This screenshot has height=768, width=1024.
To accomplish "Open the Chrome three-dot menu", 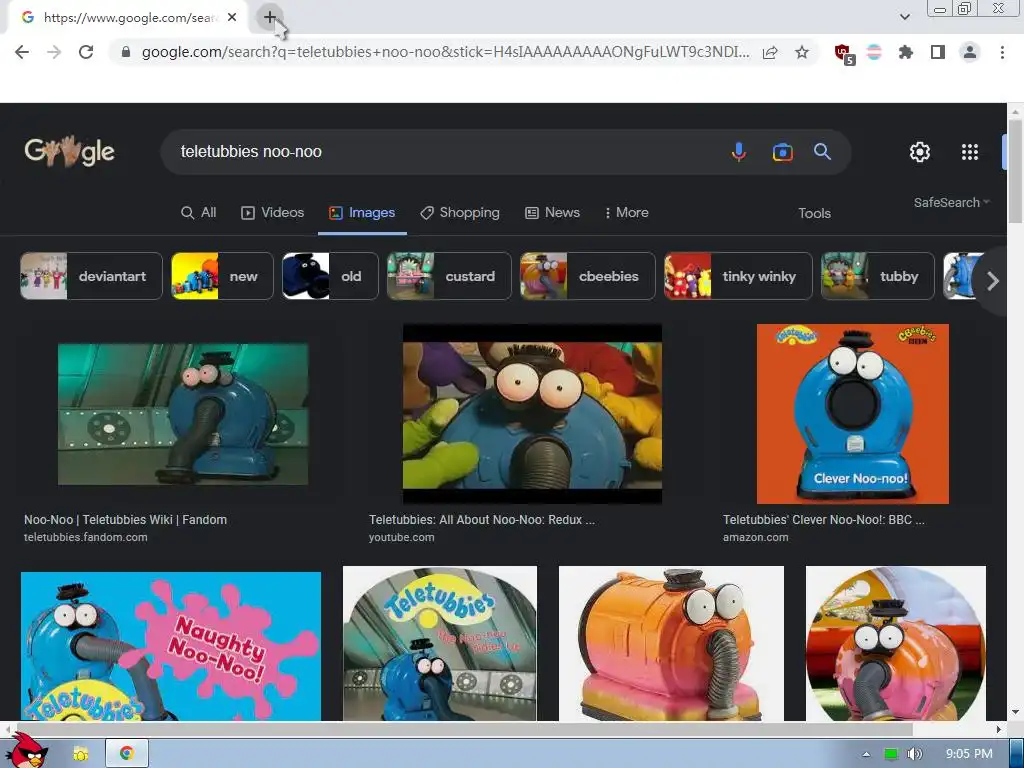I will (x=1002, y=52).
